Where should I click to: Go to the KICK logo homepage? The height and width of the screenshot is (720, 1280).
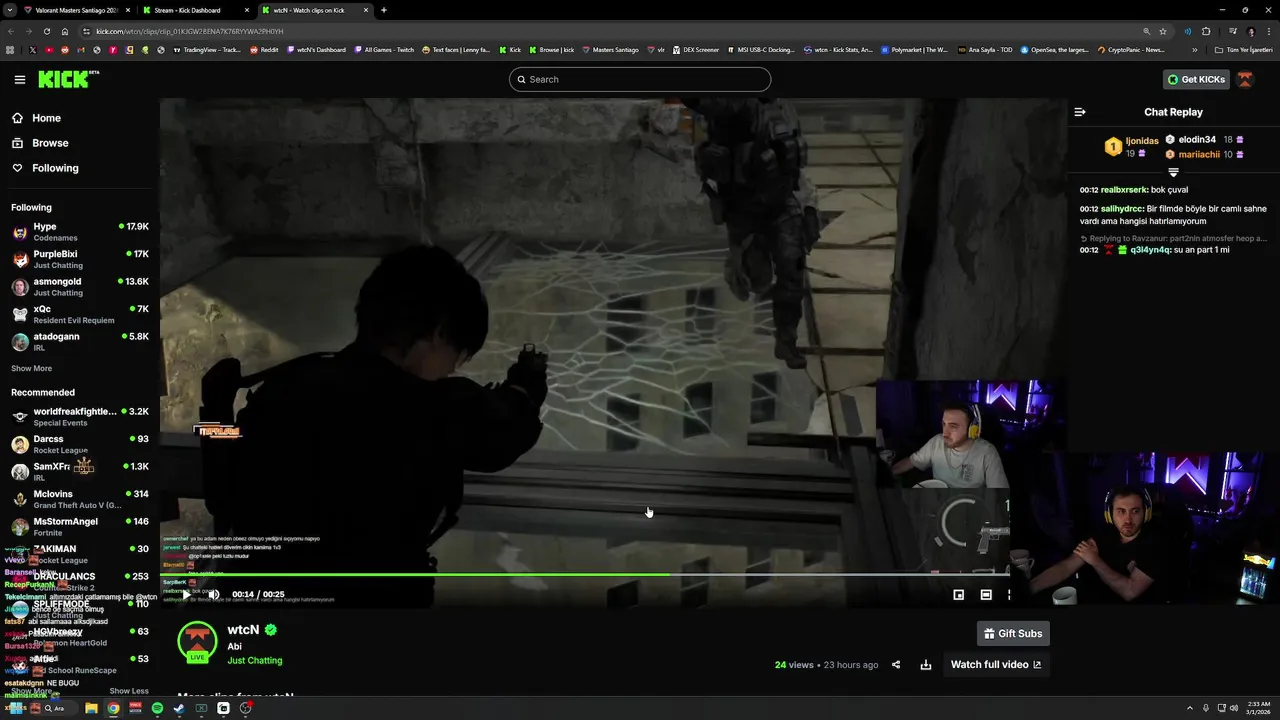69,79
